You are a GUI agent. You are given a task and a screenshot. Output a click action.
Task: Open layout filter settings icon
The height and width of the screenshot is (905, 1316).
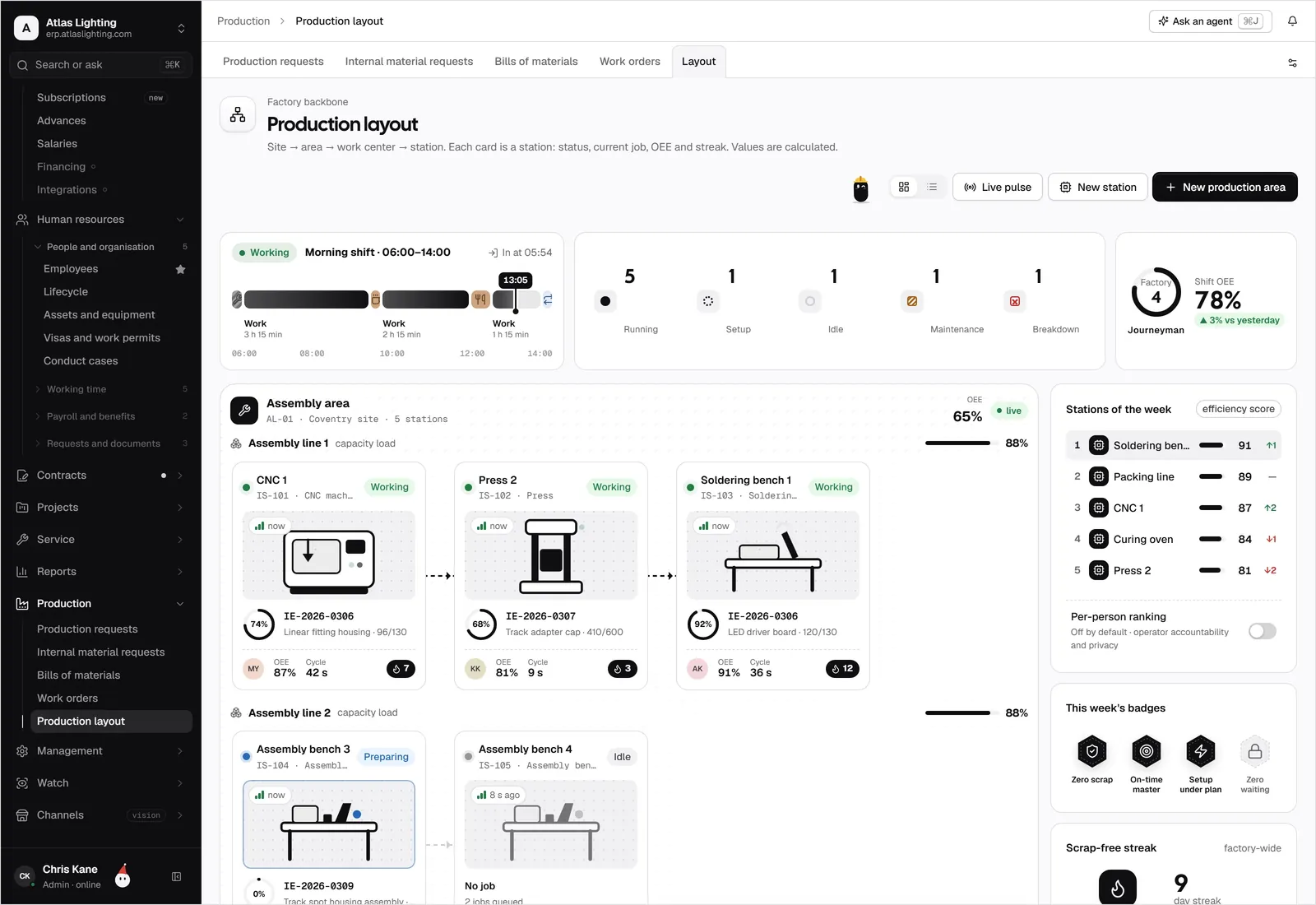[x=1292, y=63]
